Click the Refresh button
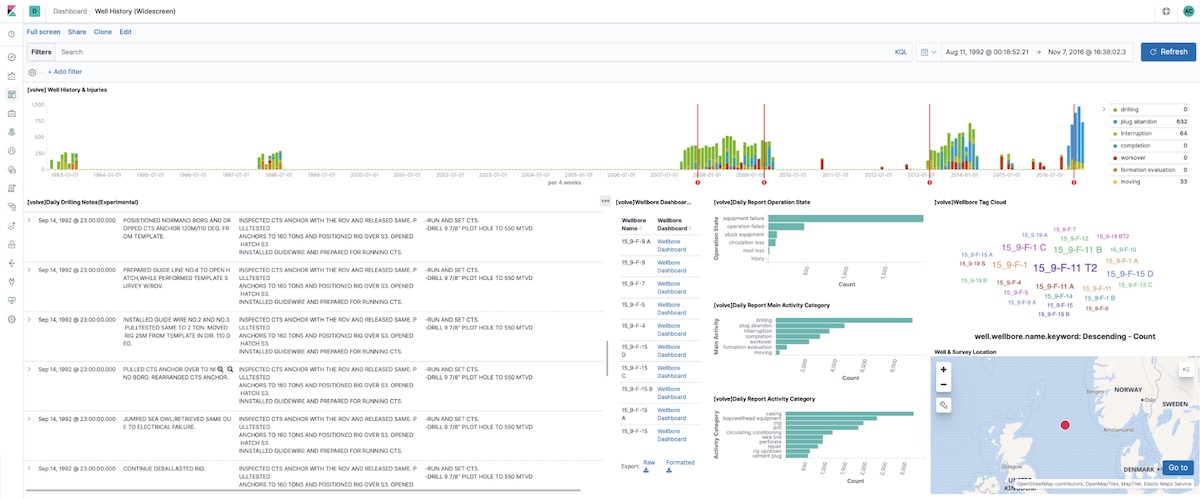The height and width of the screenshot is (499, 1200). click(x=1168, y=51)
